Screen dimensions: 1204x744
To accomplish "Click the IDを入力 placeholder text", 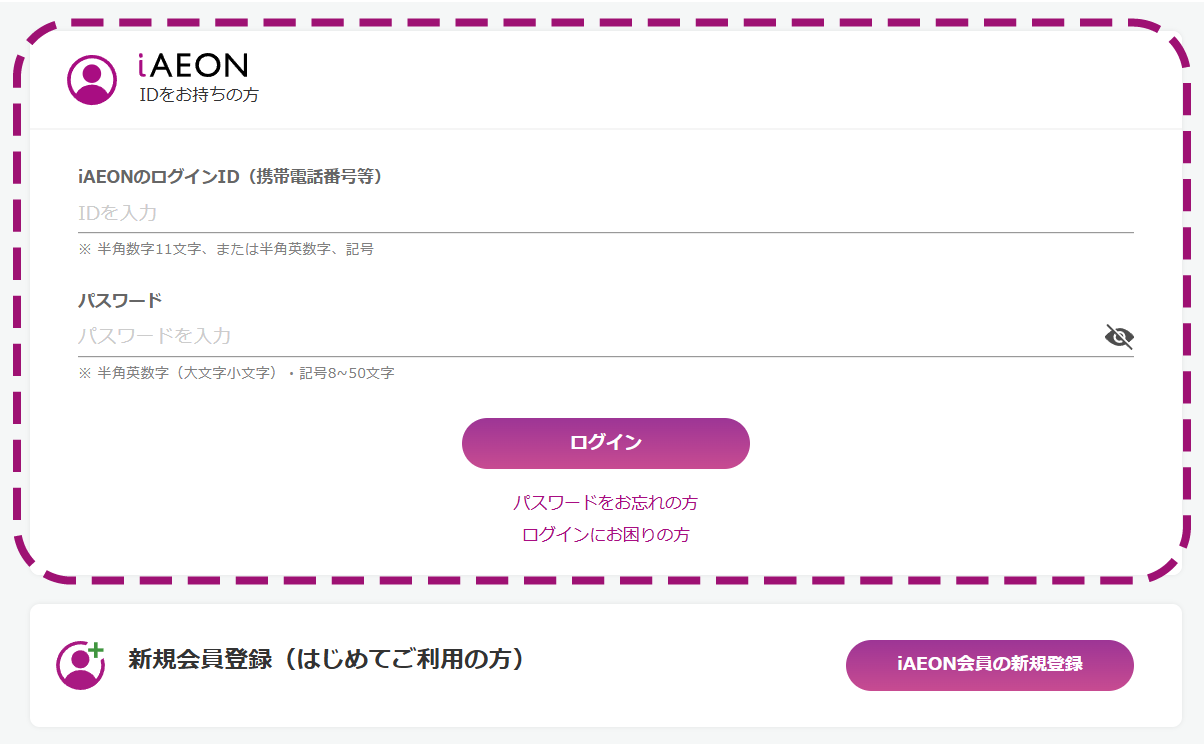I will (x=118, y=213).
